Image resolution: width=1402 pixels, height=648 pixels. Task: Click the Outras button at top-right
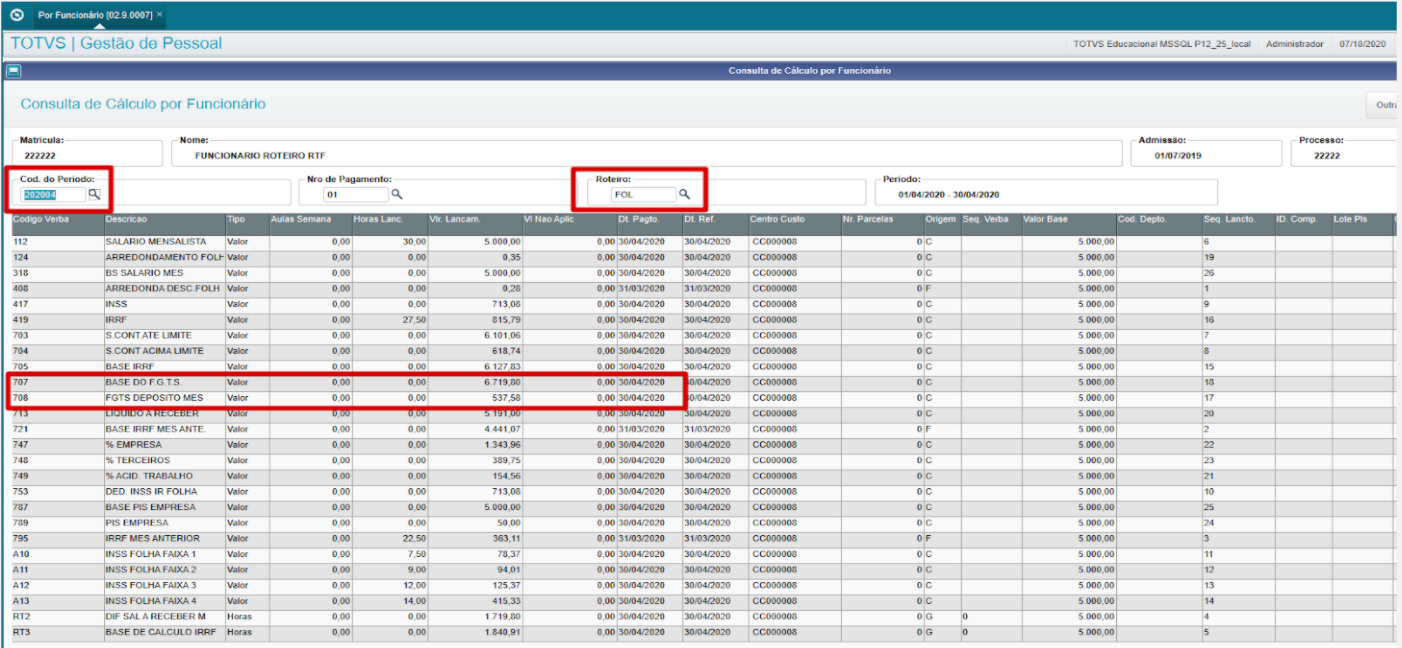coord(1383,105)
